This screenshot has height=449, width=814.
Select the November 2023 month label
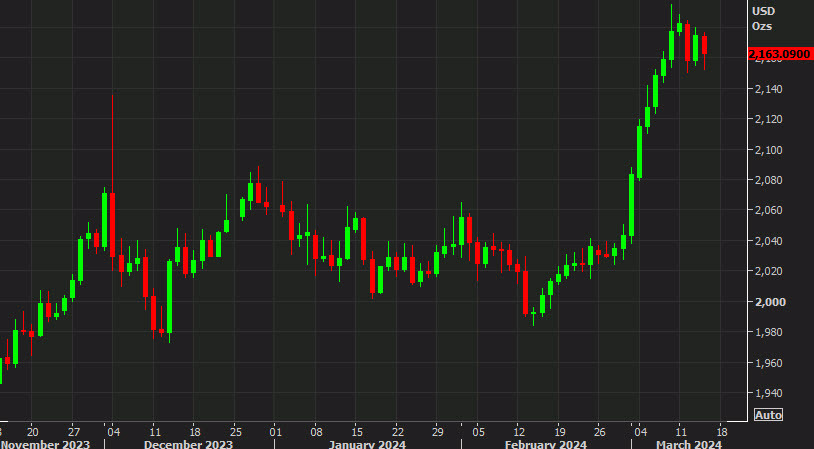[45, 444]
